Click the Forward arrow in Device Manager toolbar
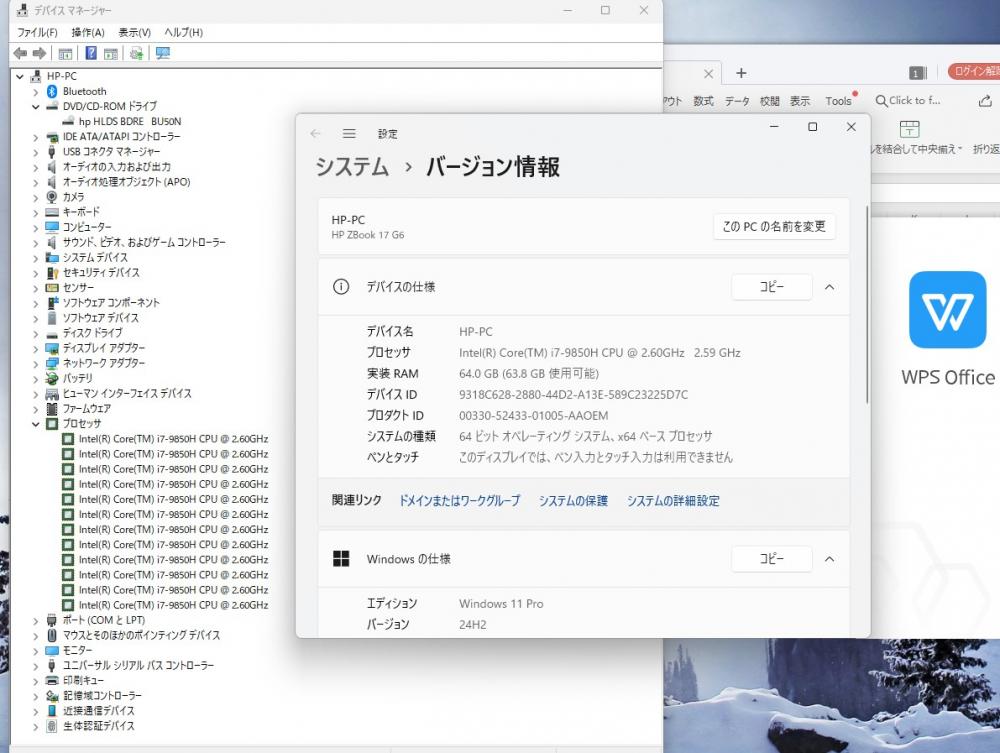1000x753 pixels. pos(39,54)
